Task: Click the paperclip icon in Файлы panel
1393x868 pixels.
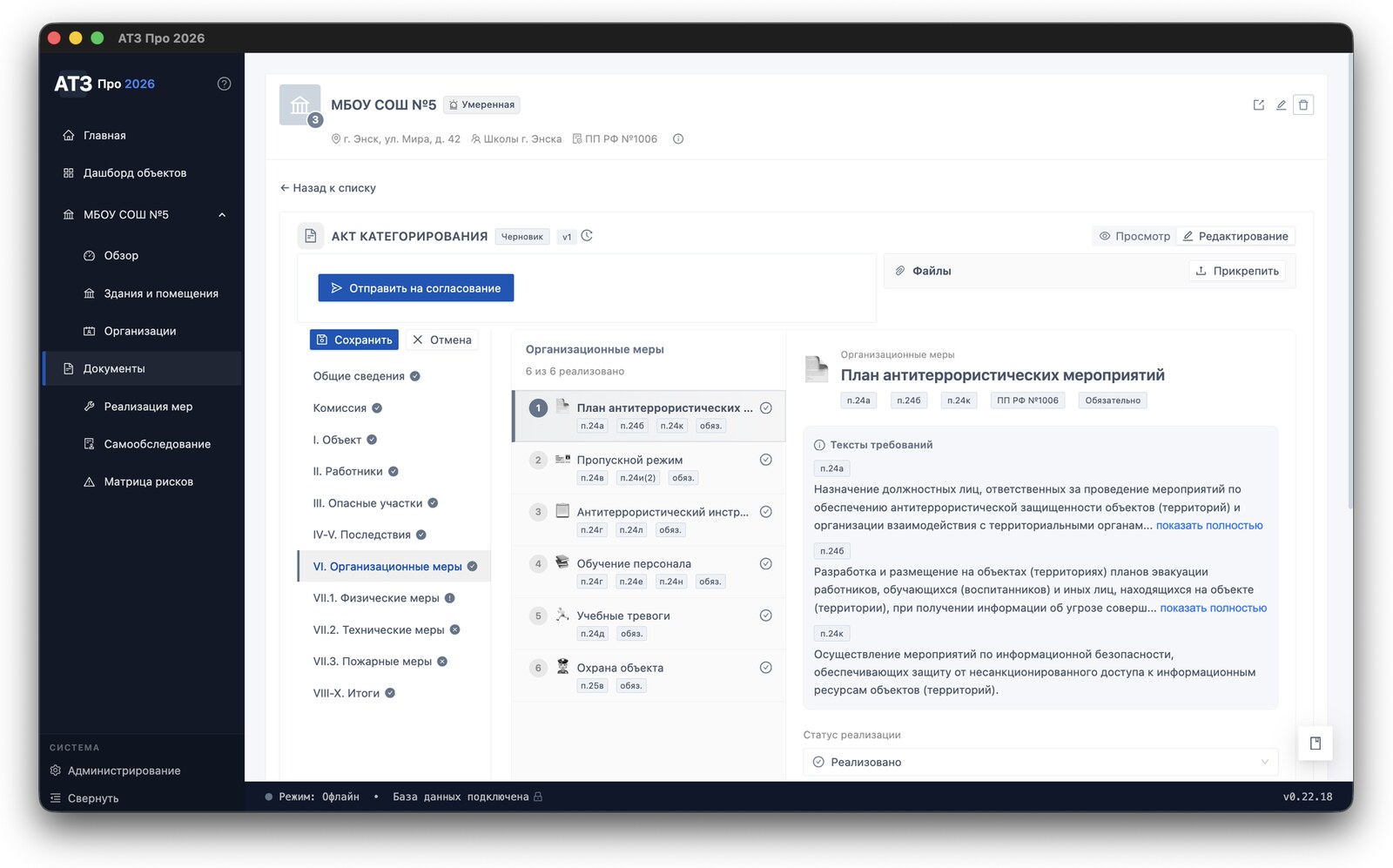Action: (x=900, y=271)
